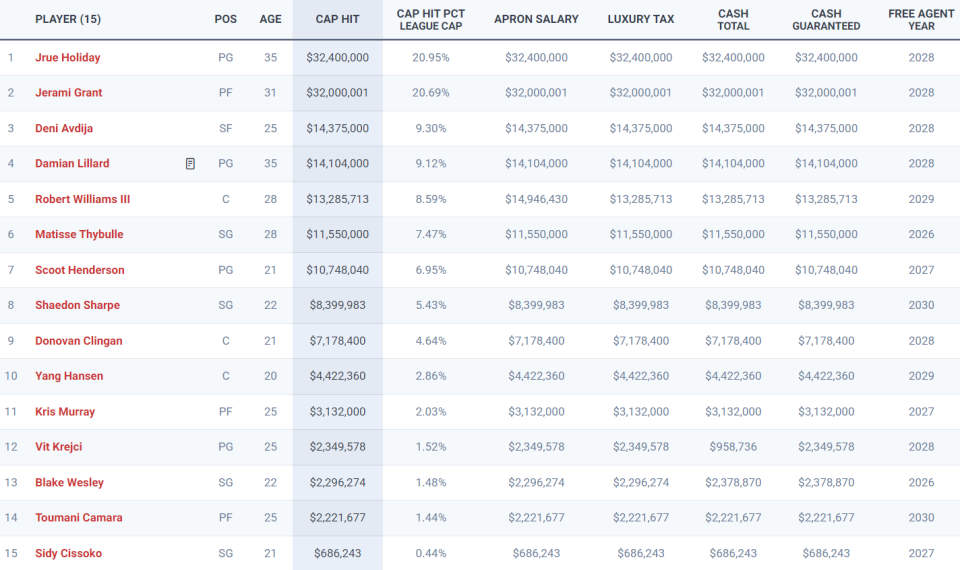The width and height of the screenshot is (960, 570).
Task: View Robert Williams III contract page
Action: pyautogui.click(x=83, y=199)
